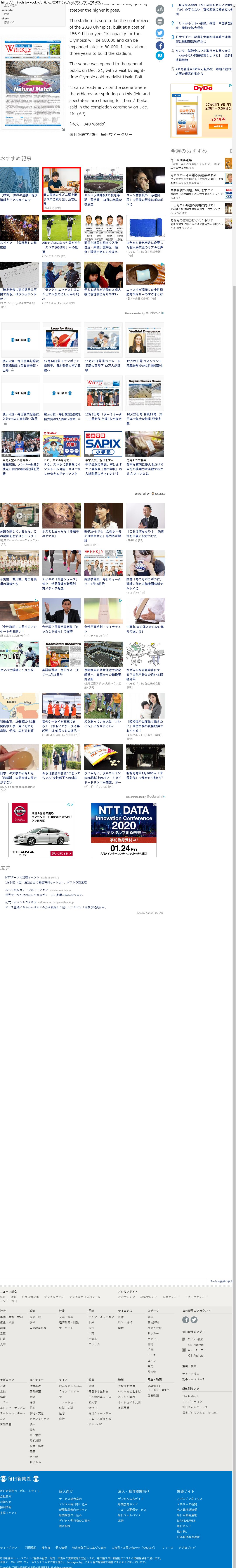Screen dimensions: 236x1568
Task: Click 'The Mainichi' link in footer
Action: pyautogui.click(x=190, y=1396)
